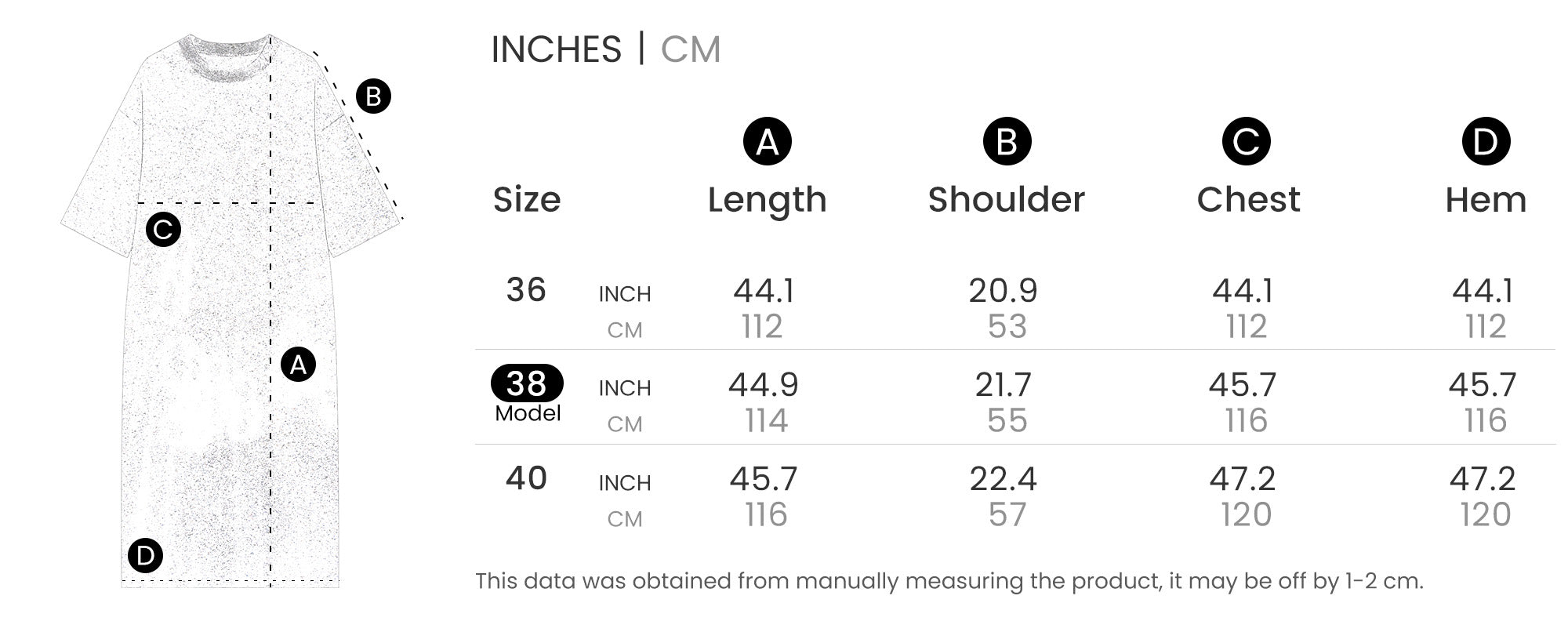Switch units to INCHES
This screenshot has width=1568, height=632.
click(x=556, y=49)
